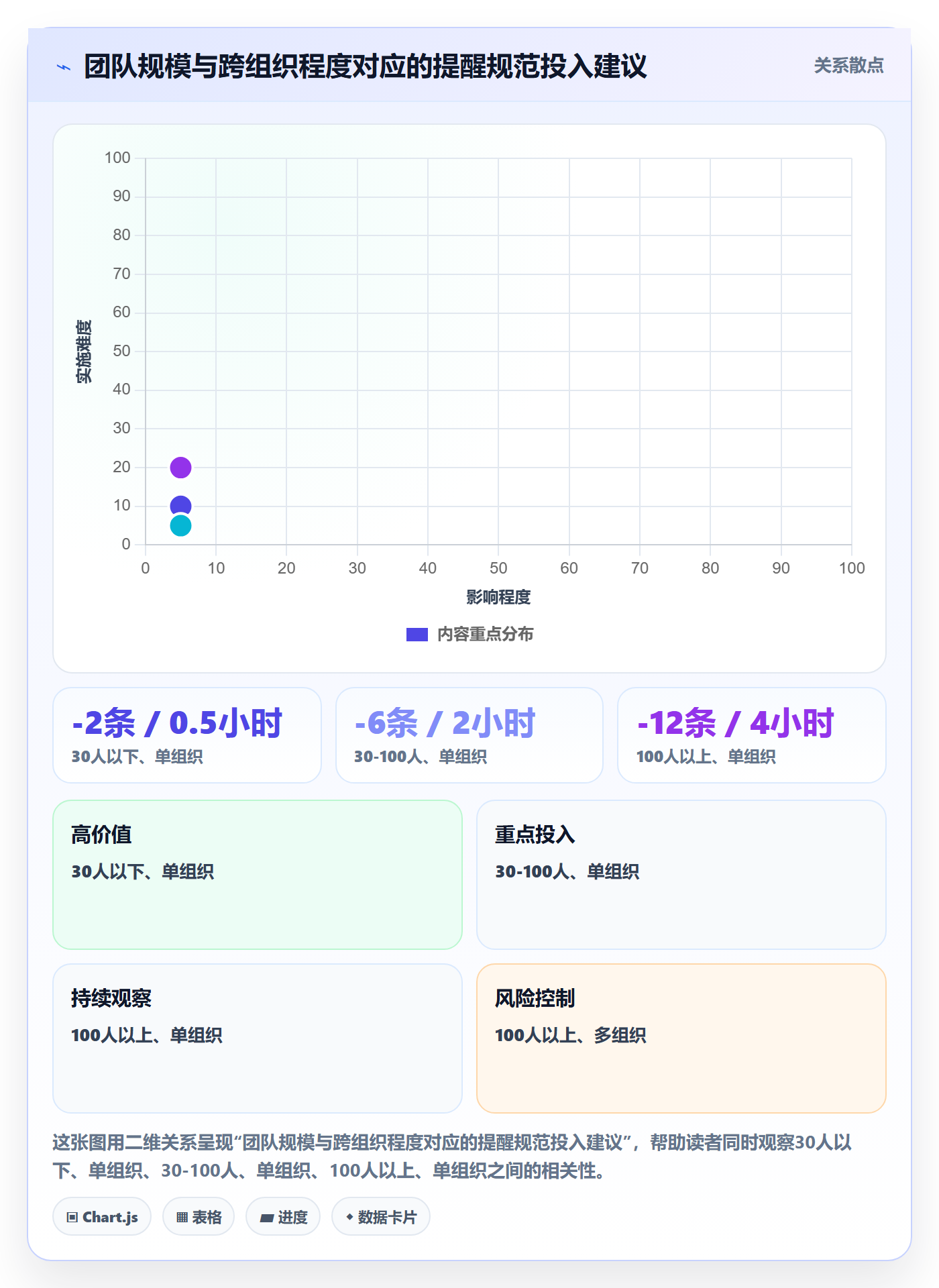The height and width of the screenshot is (1288, 939).
Task: Click the description paragraph starting 这张图用二维关系
Action: point(453,1157)
